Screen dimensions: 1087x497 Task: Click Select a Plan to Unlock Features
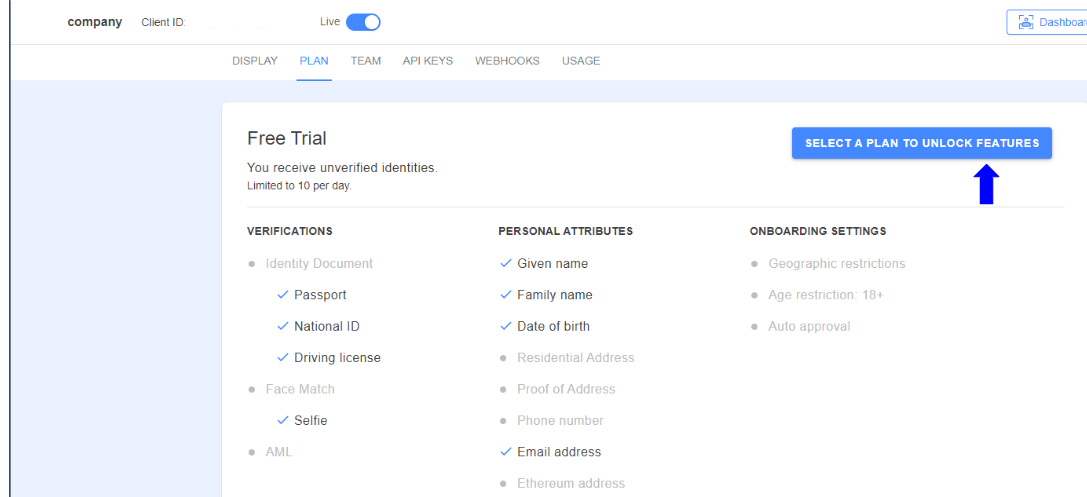point(922,143)
